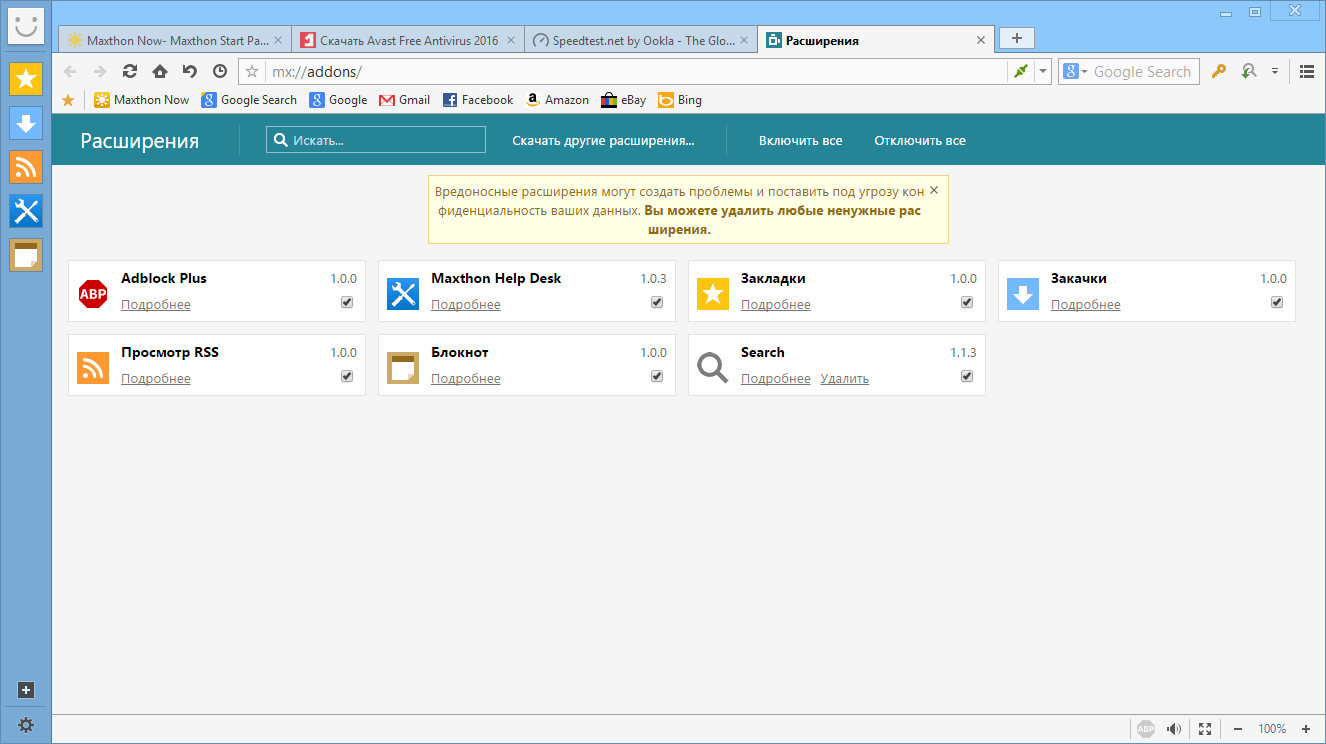Click the green lightning mode icon
Screen dimensions: 1326x744
1020,71
